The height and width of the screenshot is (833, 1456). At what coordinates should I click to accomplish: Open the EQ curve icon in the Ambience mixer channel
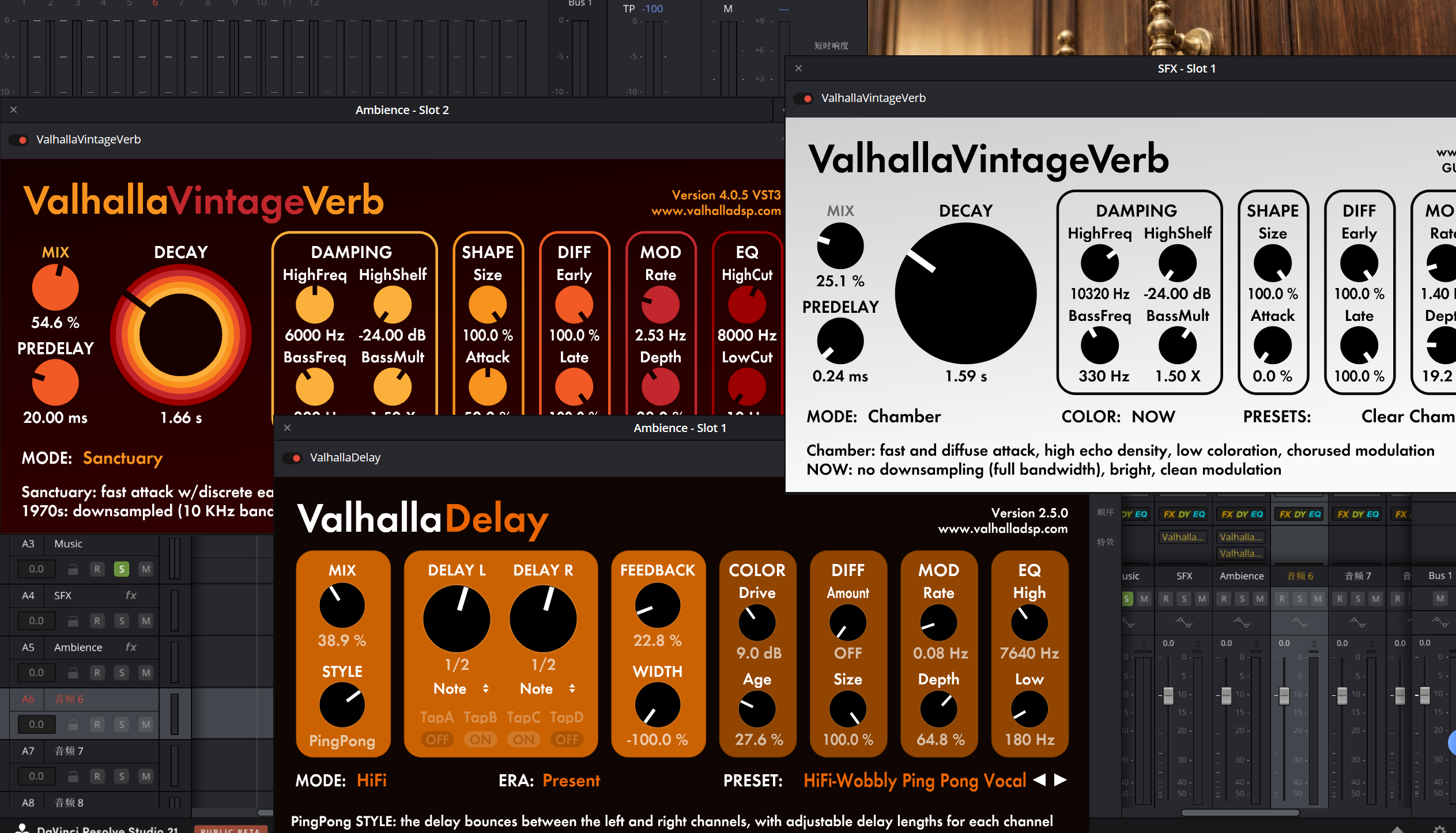tap(1242, 623)
